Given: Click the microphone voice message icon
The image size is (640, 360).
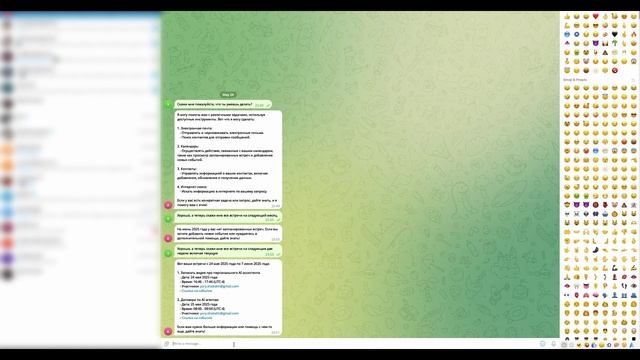Looking at the screenshot, I should coord(553,344).
